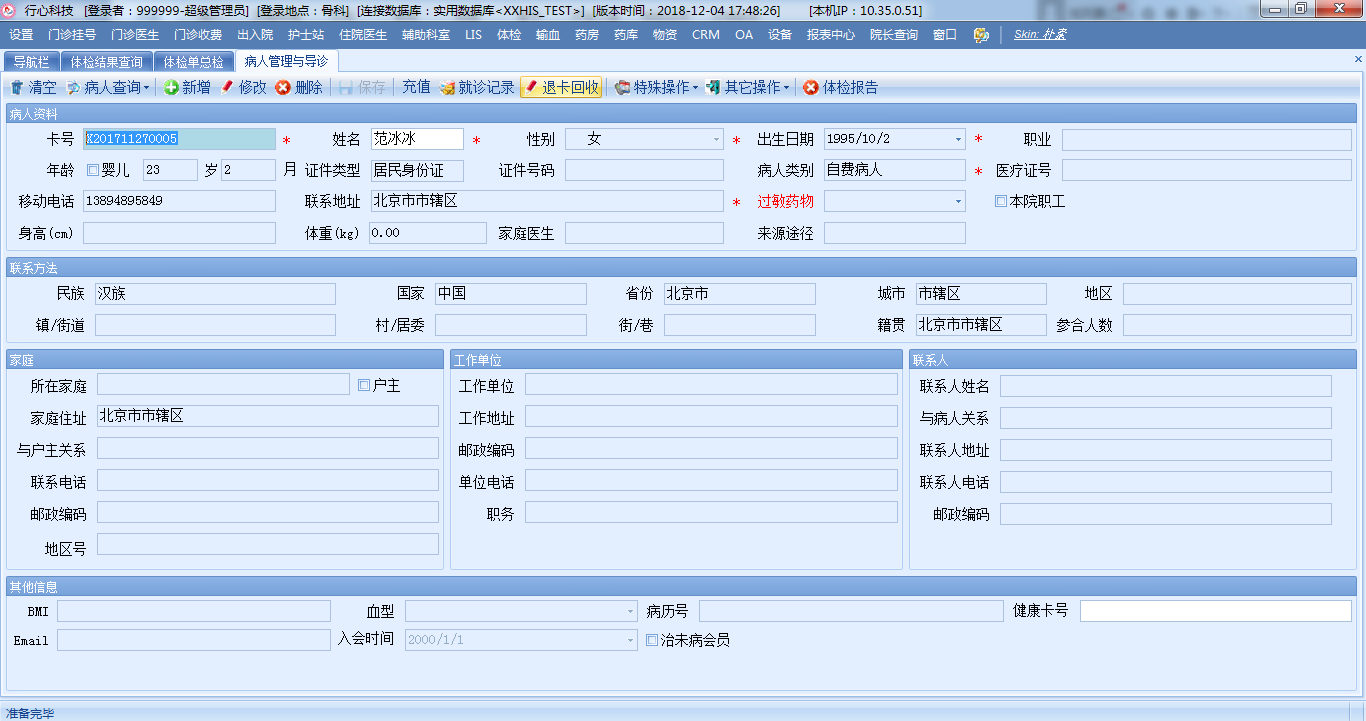Toggle the 婴儿 checkbox

tap(93, 170)
